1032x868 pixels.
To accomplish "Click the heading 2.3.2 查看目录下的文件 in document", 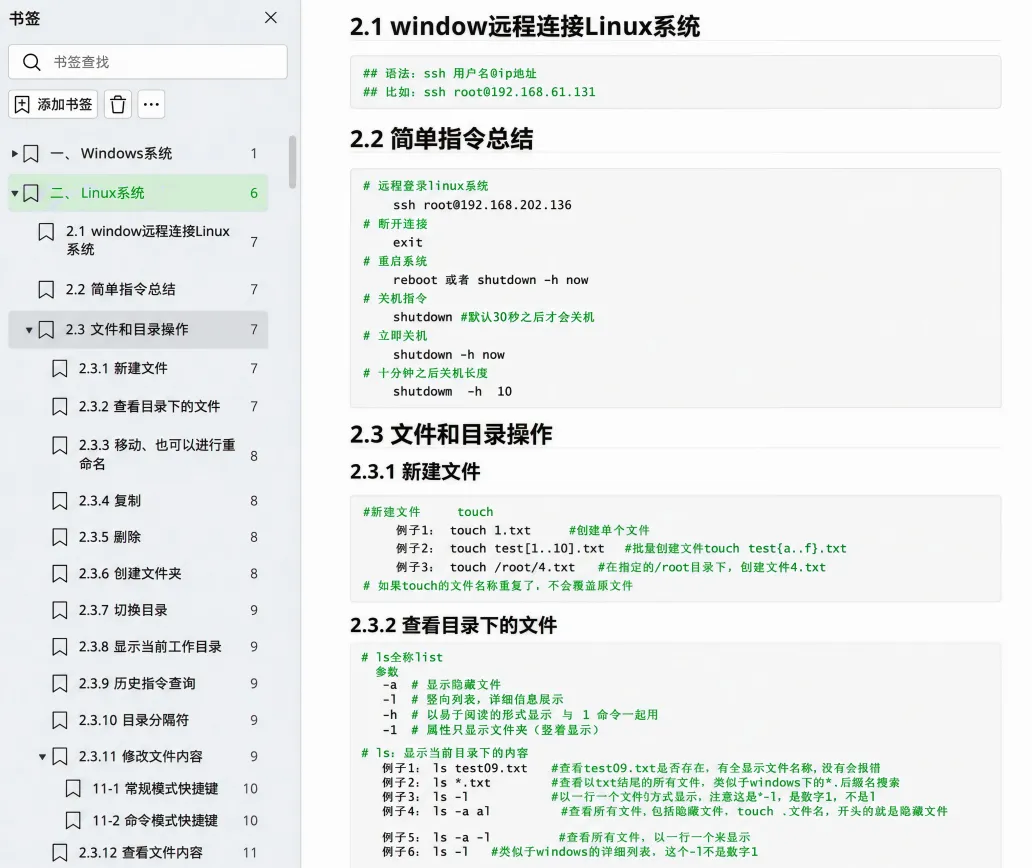I will [453, 625].
